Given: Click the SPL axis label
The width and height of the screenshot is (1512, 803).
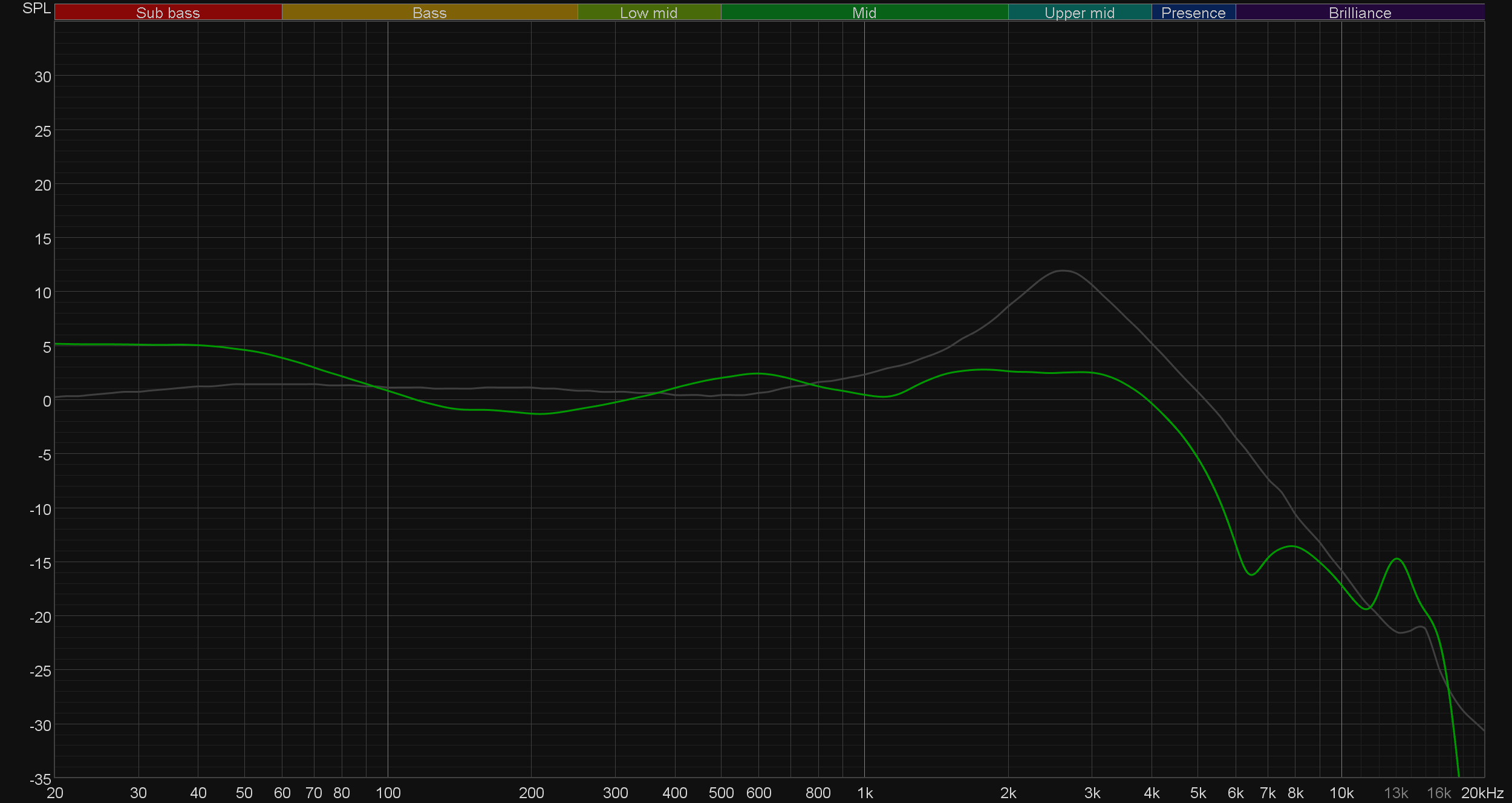Looking at the screenshot, I should coord(36,8).
